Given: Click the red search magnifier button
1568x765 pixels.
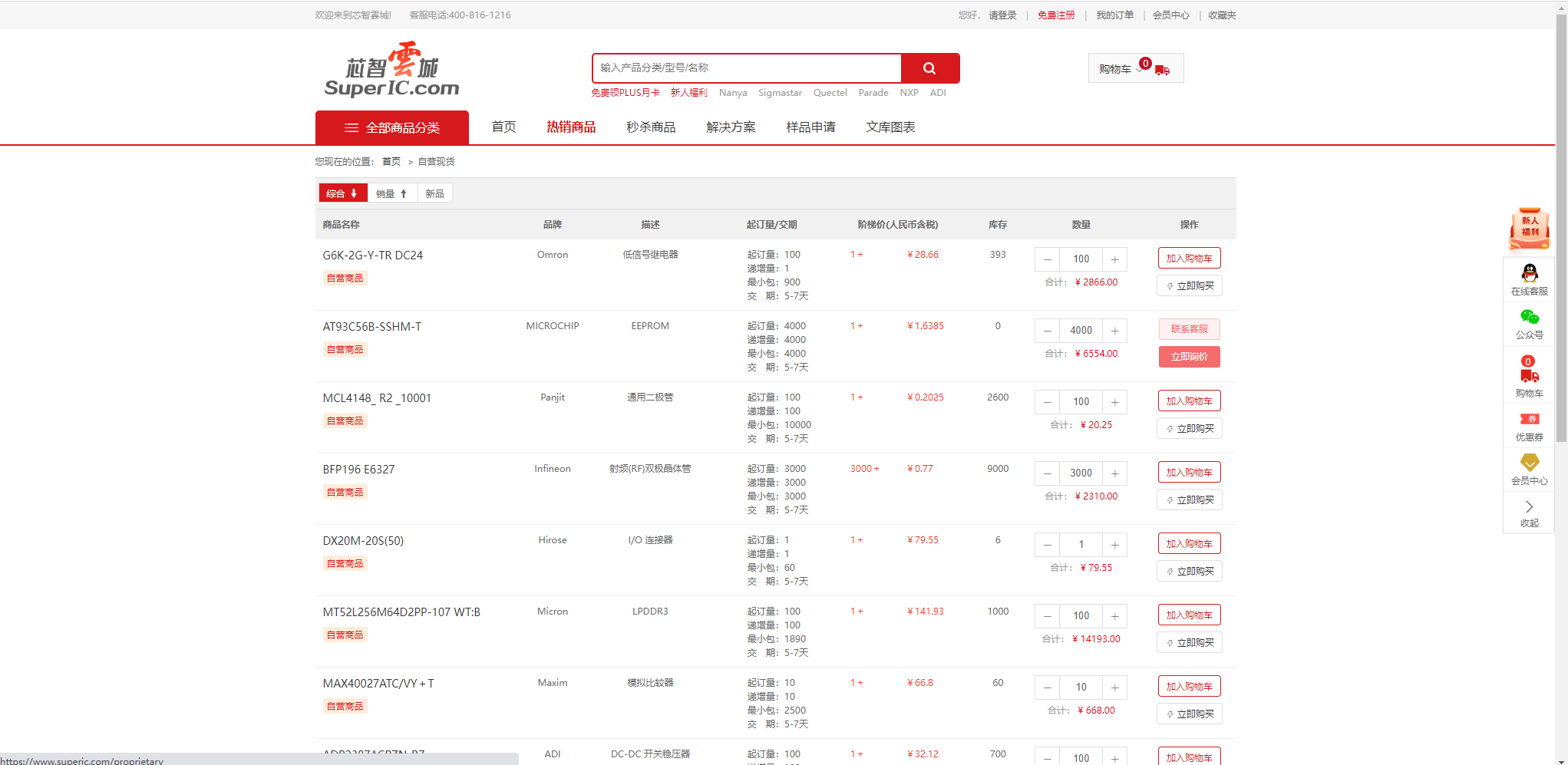Looking at the screenshot, I should point(929,68).
